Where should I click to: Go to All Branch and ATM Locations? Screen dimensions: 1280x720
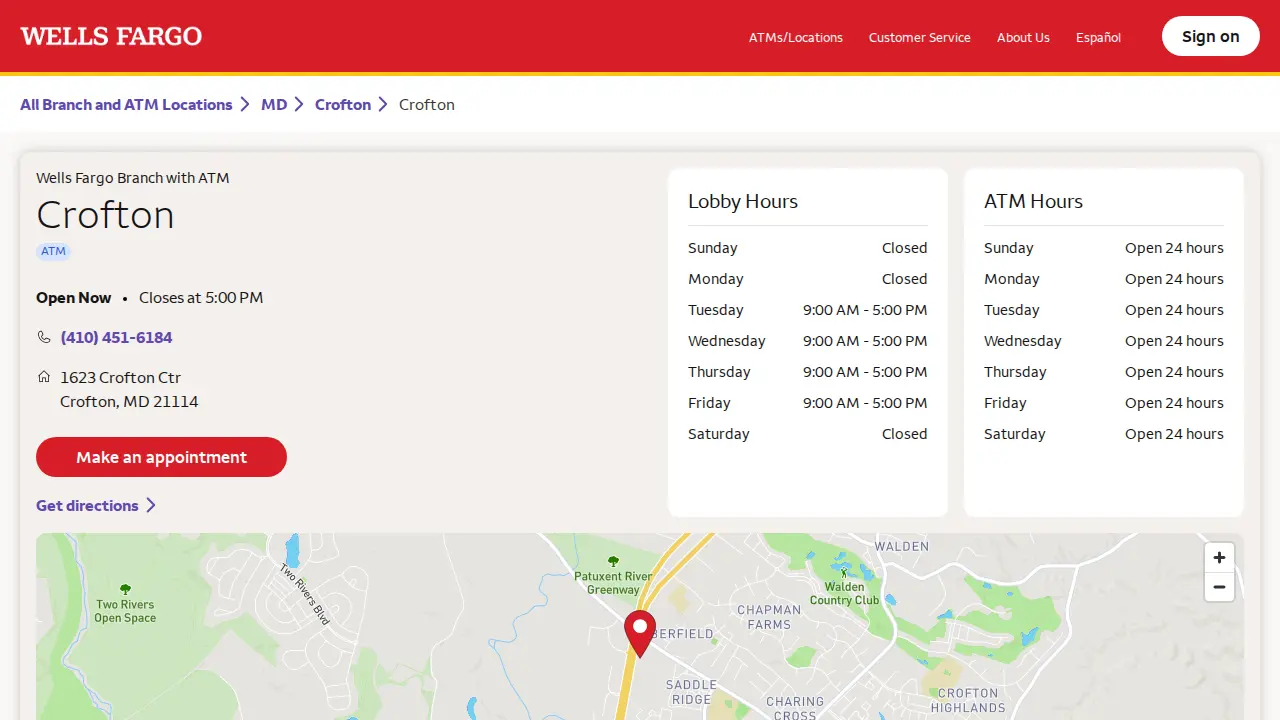click(126, 105)
